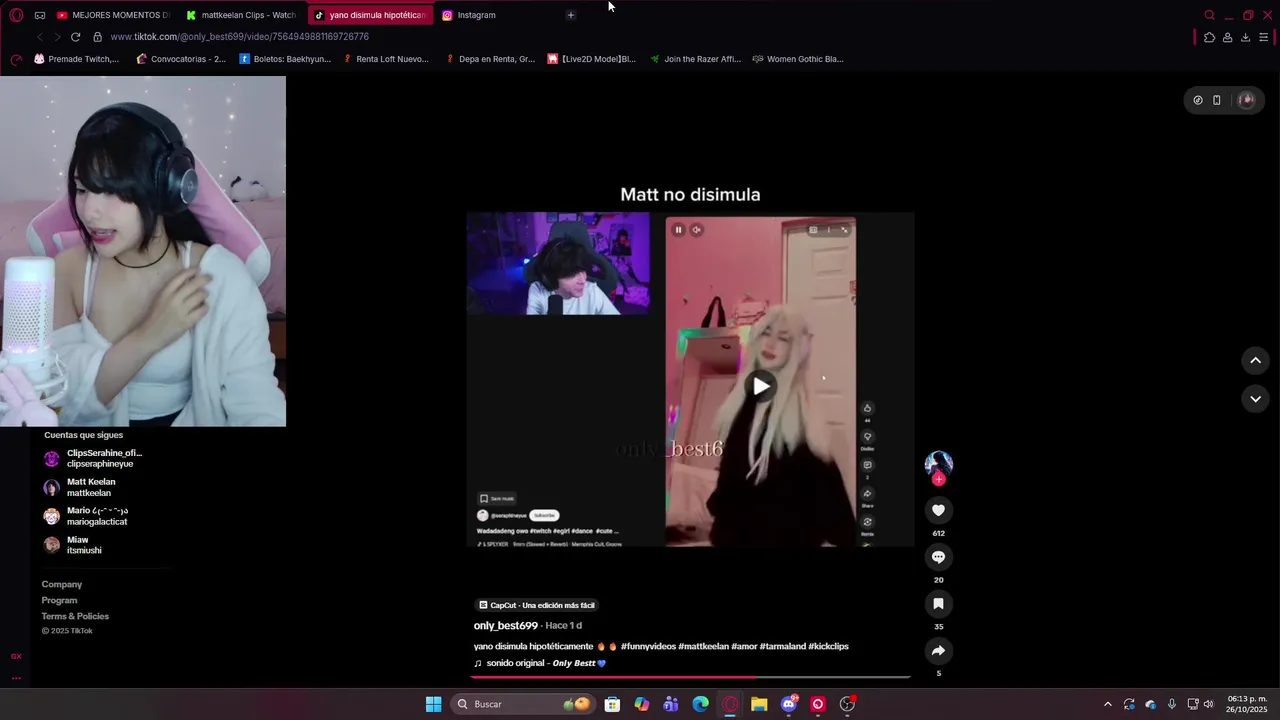
Task: Open Terms & Policies footer link
Action: tap(75, 616)
